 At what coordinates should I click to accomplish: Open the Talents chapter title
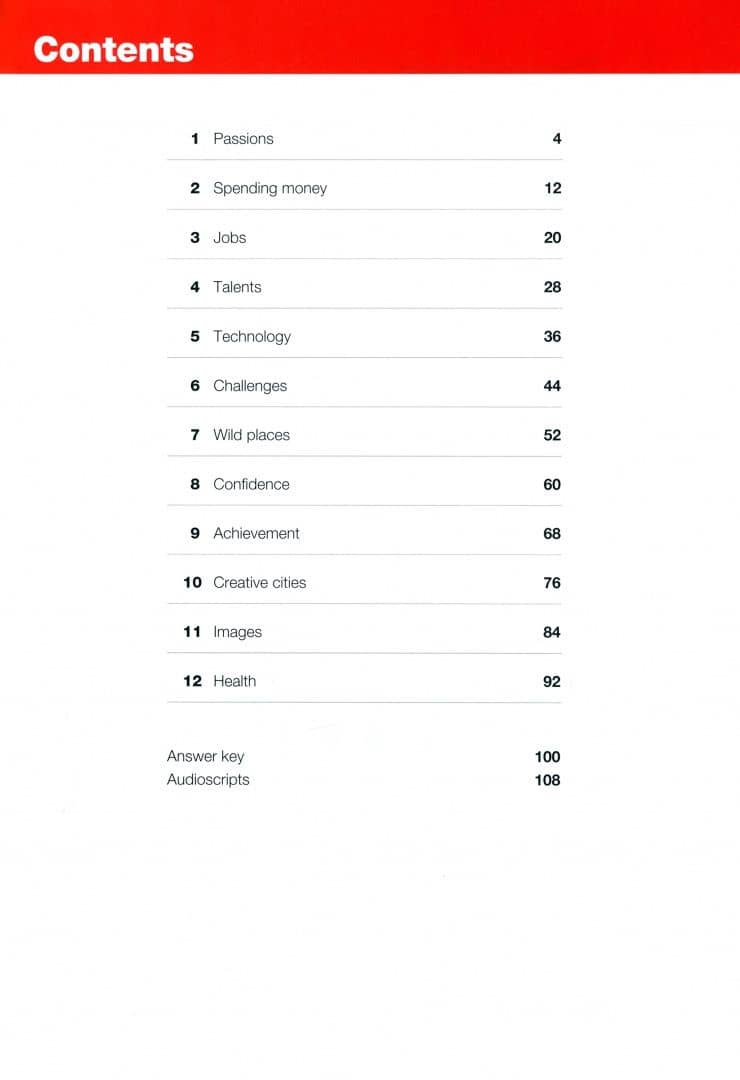(x=237, y=287)
